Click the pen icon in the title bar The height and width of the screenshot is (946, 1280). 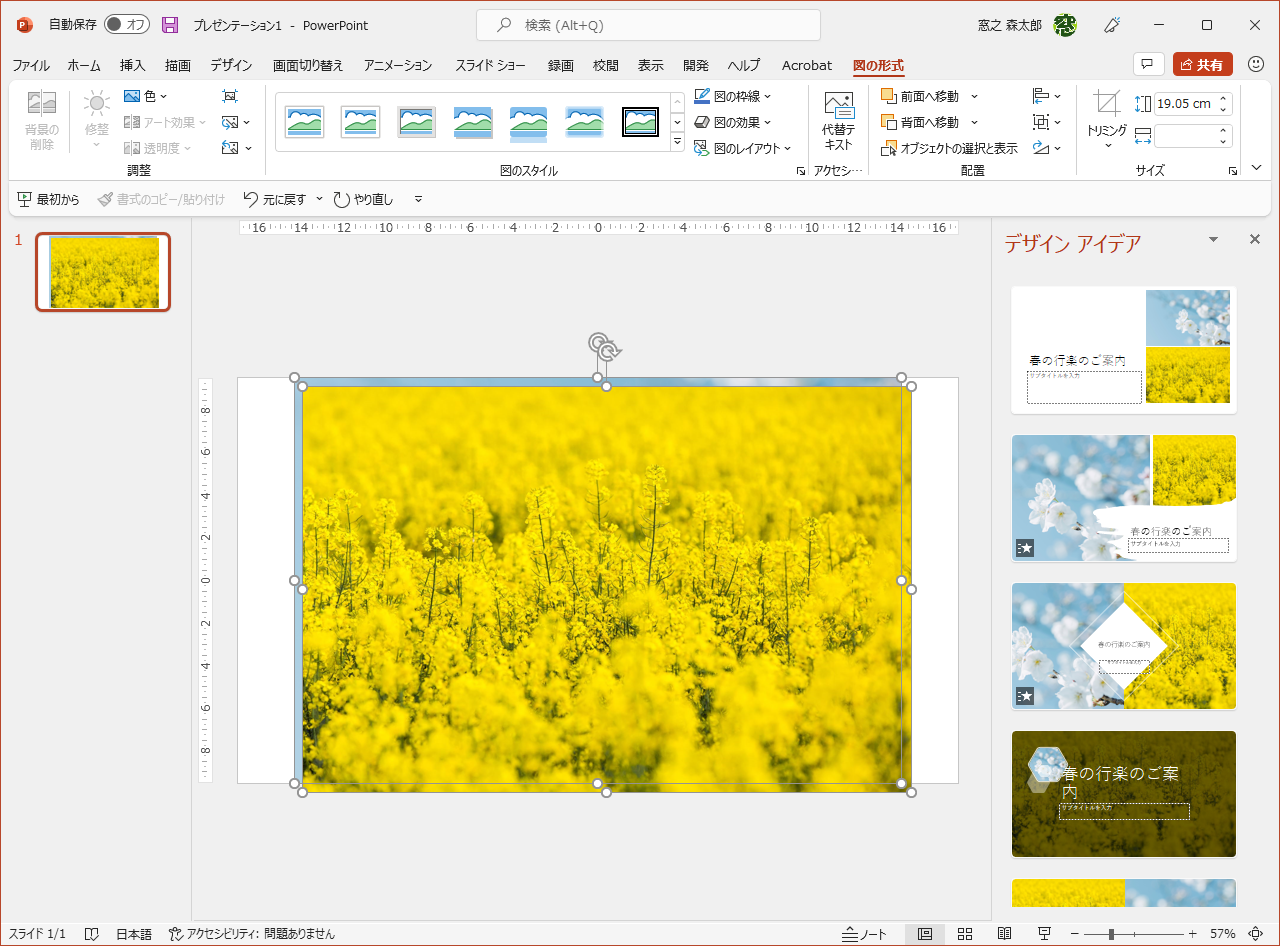[x=1111, y=25]
